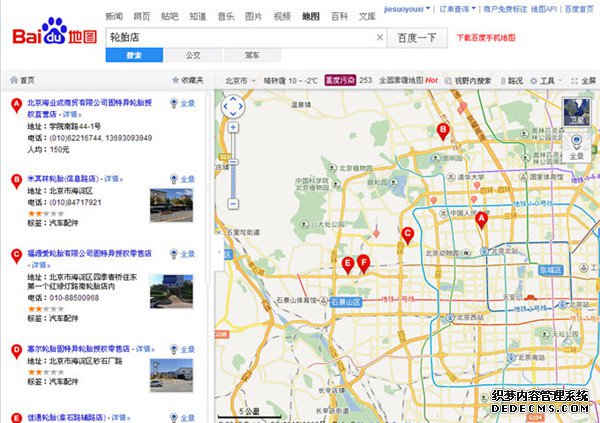This screenshot has height=423, width=600.
Task: Click the 首页 home icon in sidebar
Action: pyautogui.click(x=21, y=80)
